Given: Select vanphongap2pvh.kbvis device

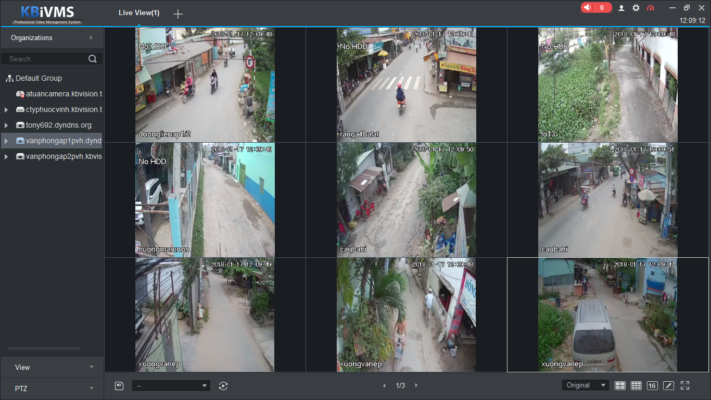Looking at the screenshot, I should pyautogui.click(x=64, y=156).
